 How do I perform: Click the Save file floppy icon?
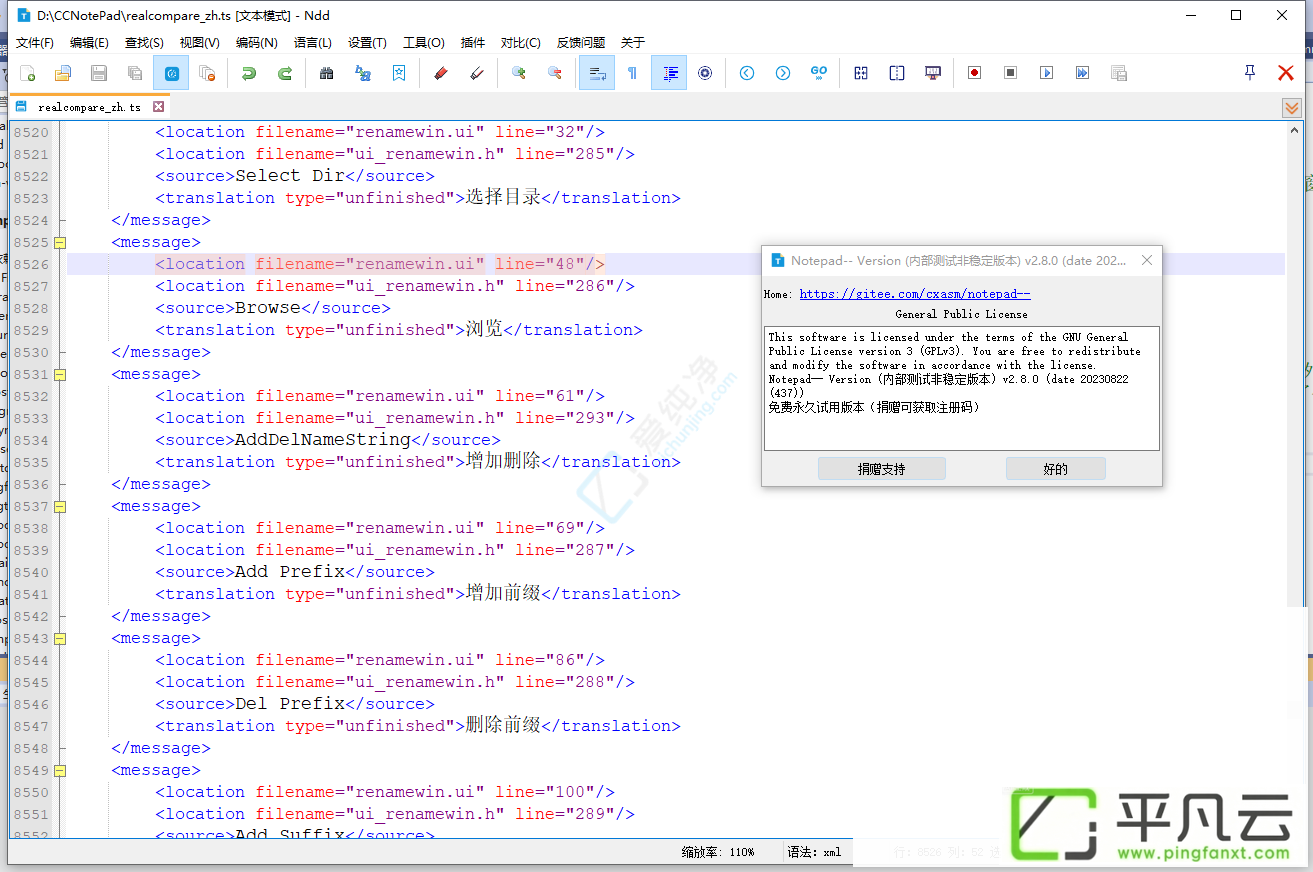click(x=99, y=73)
